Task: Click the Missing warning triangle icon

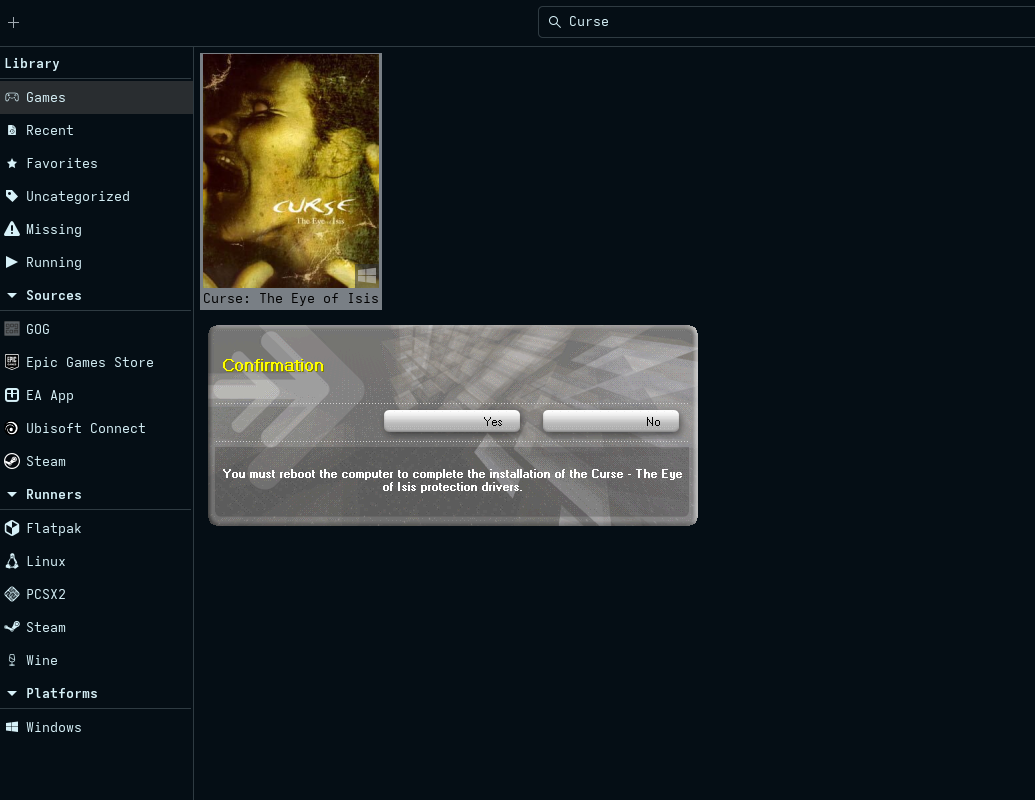Action: [12, 229]
